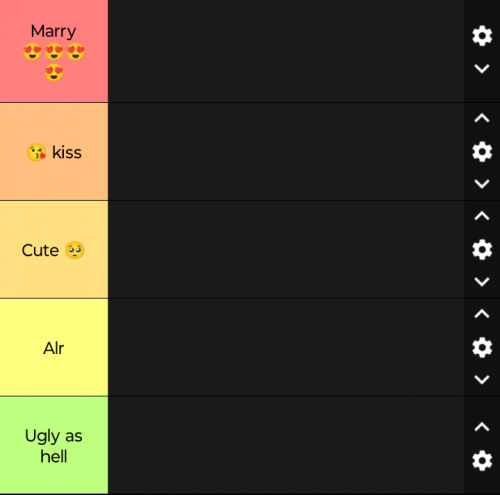Viewport: 500px width, 495px height.
Task: Click empty row area of Marry tier
Action: click(x=286, y=51)
